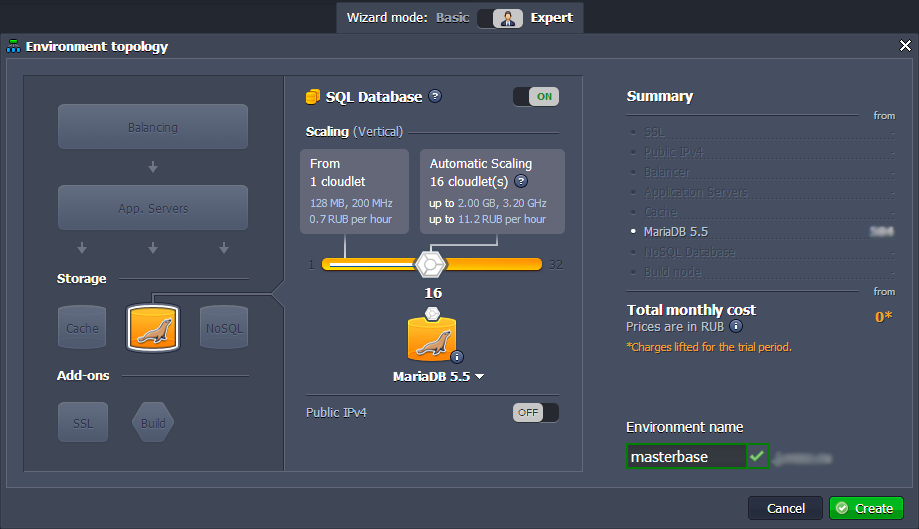Select Expert wizard mode label

click(552, 18)
